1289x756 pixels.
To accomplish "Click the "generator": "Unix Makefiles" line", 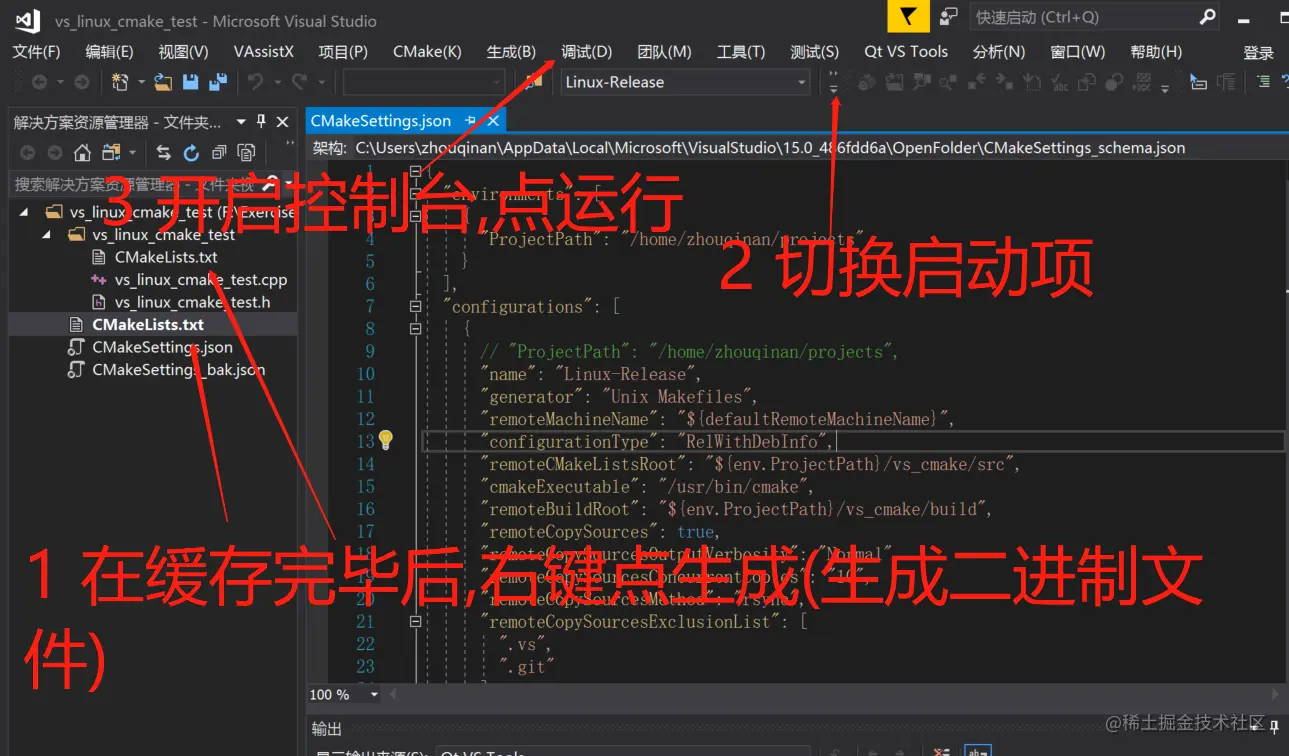I will (619, 396).
